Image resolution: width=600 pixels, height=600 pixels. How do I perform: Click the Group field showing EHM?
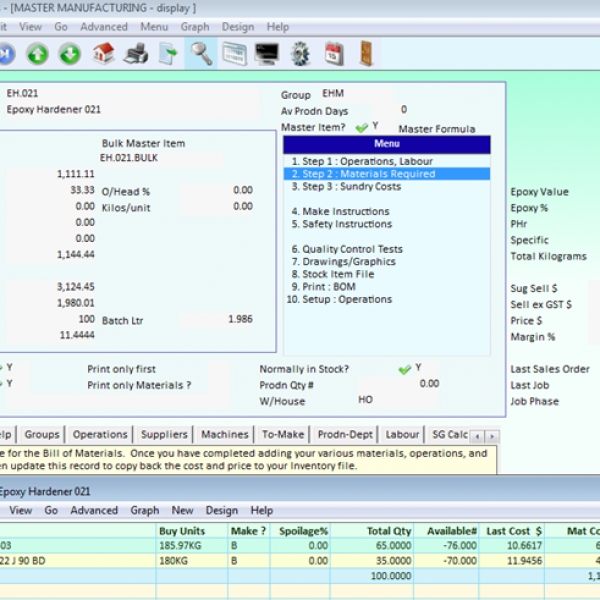click(x=357, y=93)
